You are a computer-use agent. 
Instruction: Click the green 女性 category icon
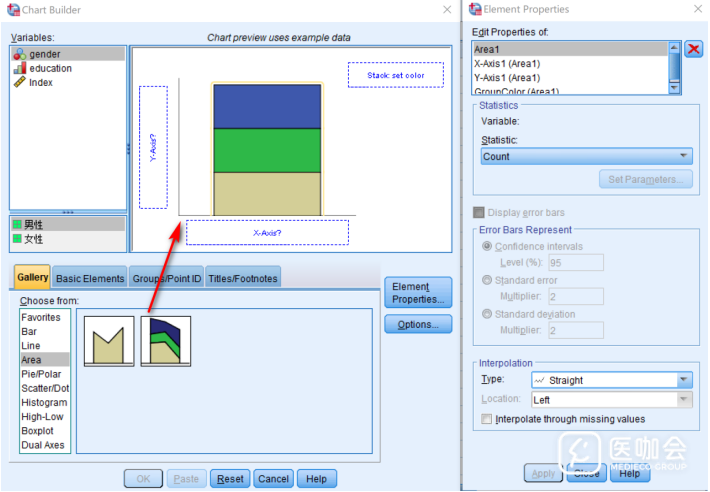pos(17,239)
